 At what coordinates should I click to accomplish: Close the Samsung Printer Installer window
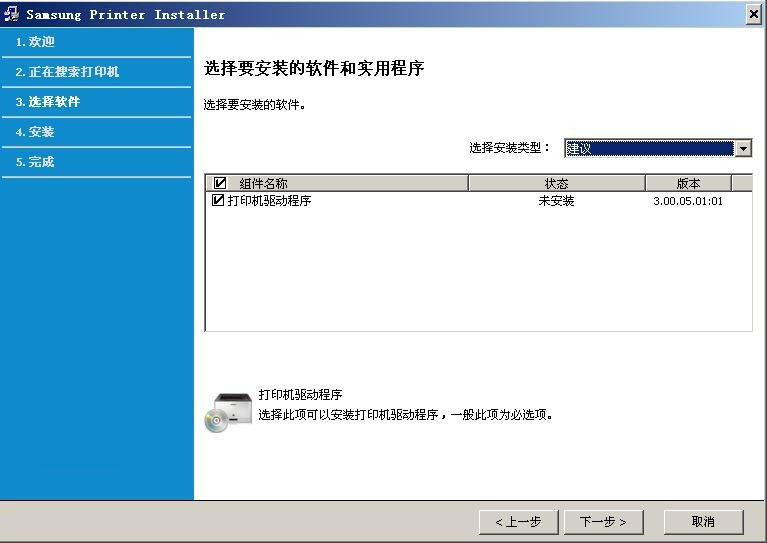click(x=754, y=14)
